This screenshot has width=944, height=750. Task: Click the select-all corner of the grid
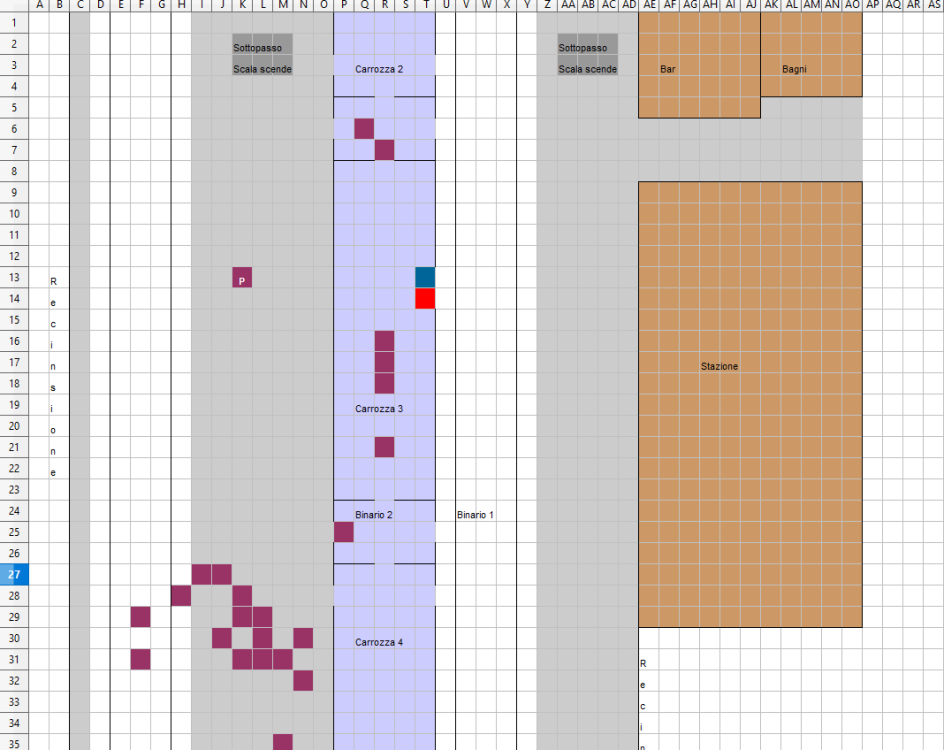click(14, 6)
